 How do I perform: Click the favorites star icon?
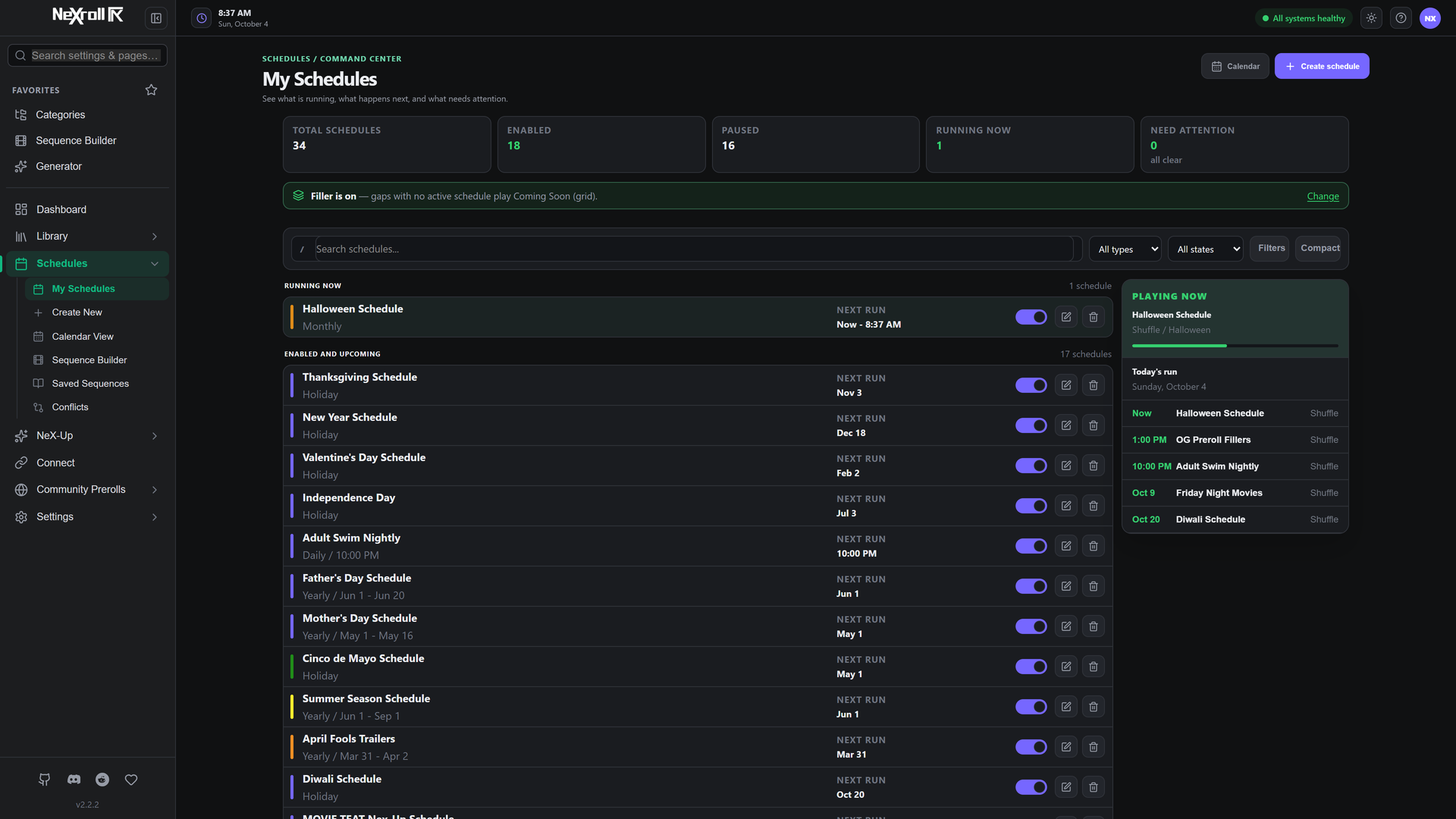coord(151,90)
